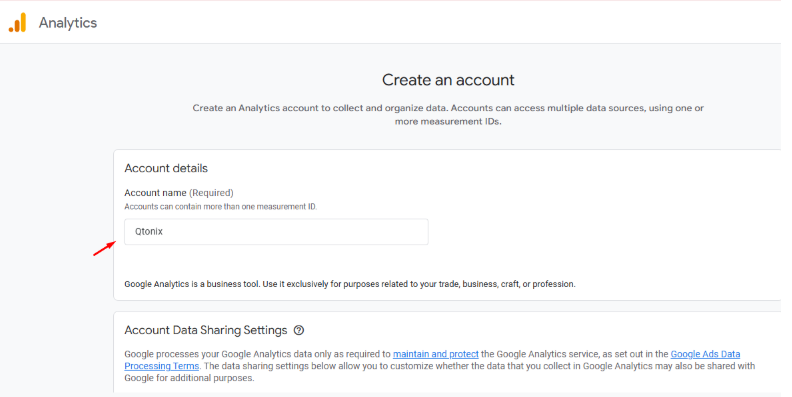Click the "(Required)" text beside Account name
The height and width of the screenshot is (397, 792).
point(211,193)
